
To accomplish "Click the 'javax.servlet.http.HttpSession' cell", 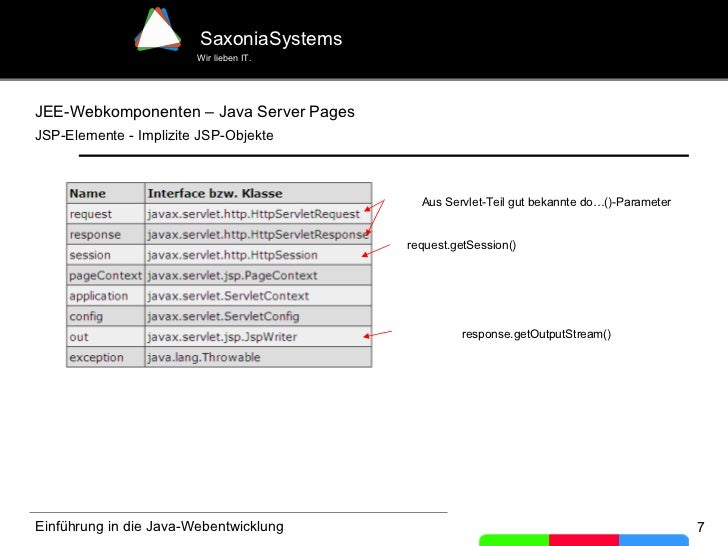I will click(258, 255).
